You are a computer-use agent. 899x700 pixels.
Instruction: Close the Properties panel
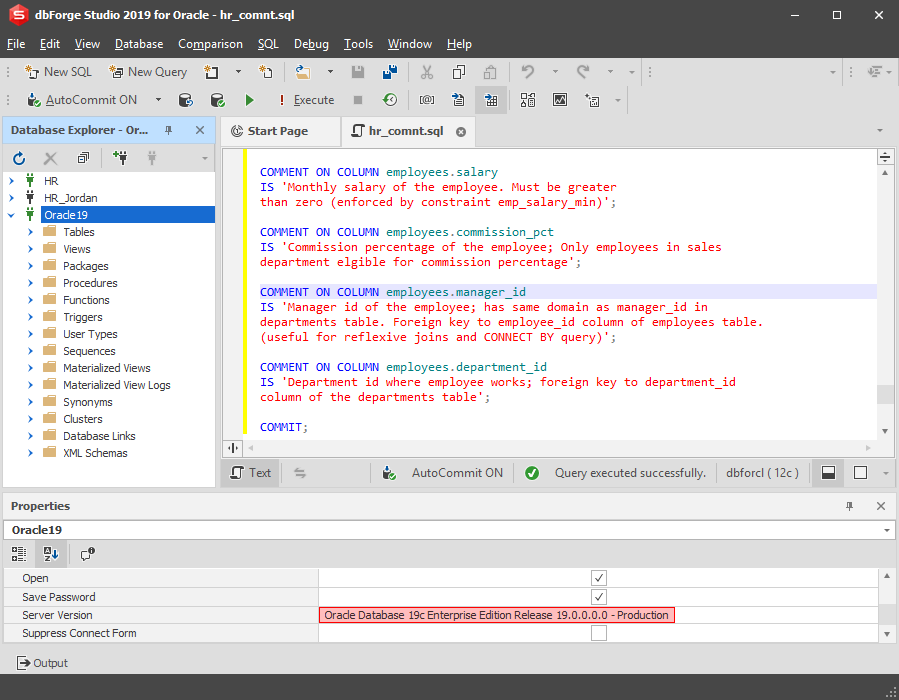coord(881,506)
